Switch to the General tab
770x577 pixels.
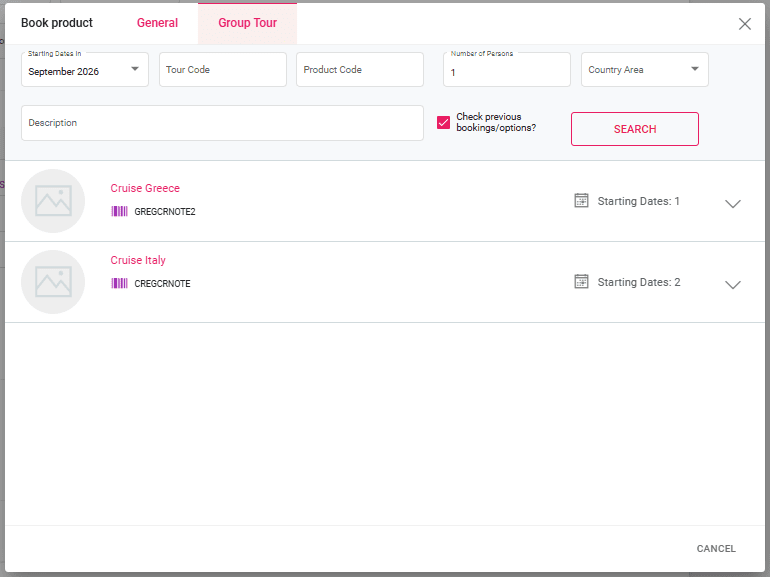pyautogui.click(x=157, y=23)
